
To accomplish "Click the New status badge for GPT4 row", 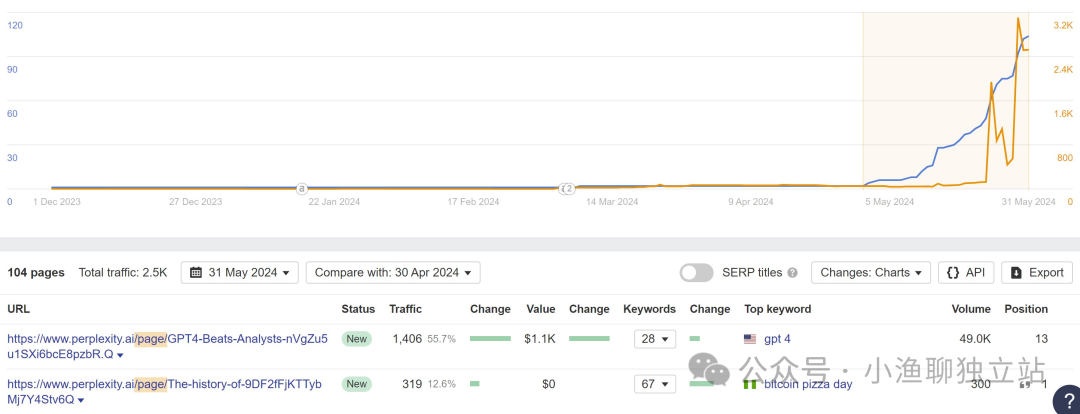I will (357, 339).
